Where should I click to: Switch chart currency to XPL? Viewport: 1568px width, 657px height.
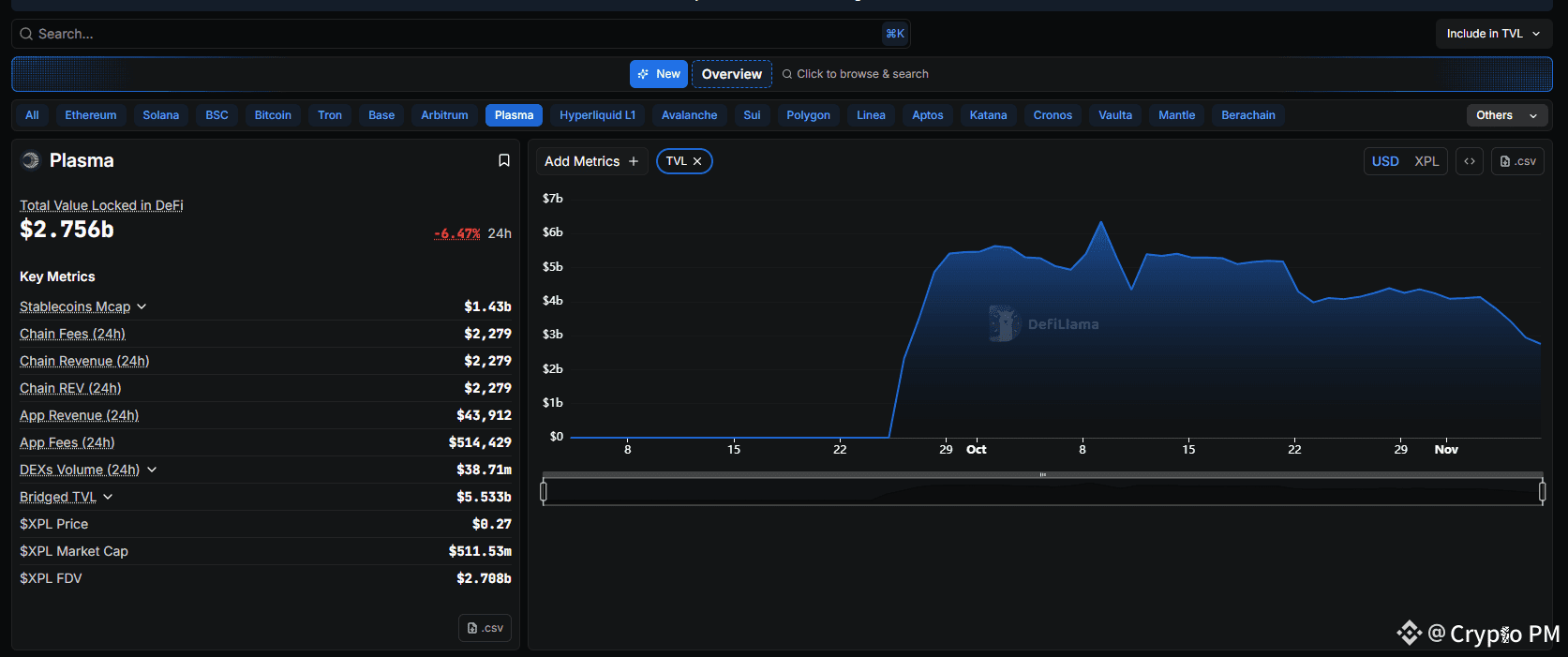tap(1426, 161)
